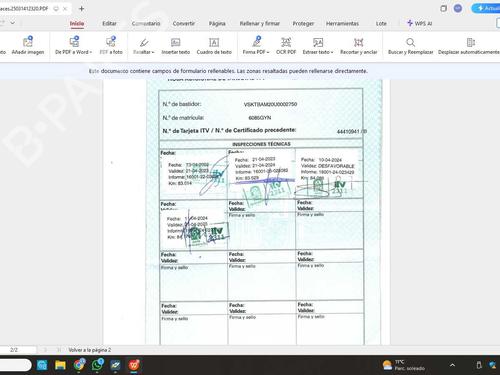The height and width of the screenshot is (375, 500).
Task: Click the Extraer texto icon
Action: click(x=318, y=42)
